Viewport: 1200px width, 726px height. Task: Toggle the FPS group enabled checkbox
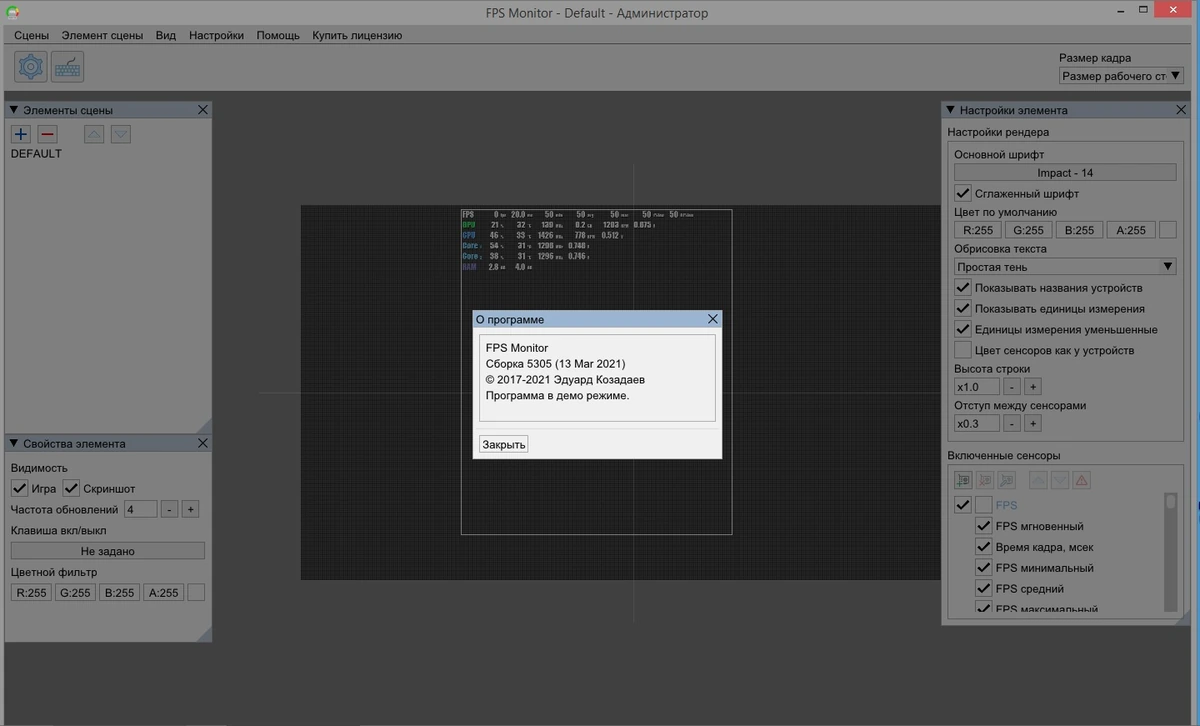[x=963, y=505]
